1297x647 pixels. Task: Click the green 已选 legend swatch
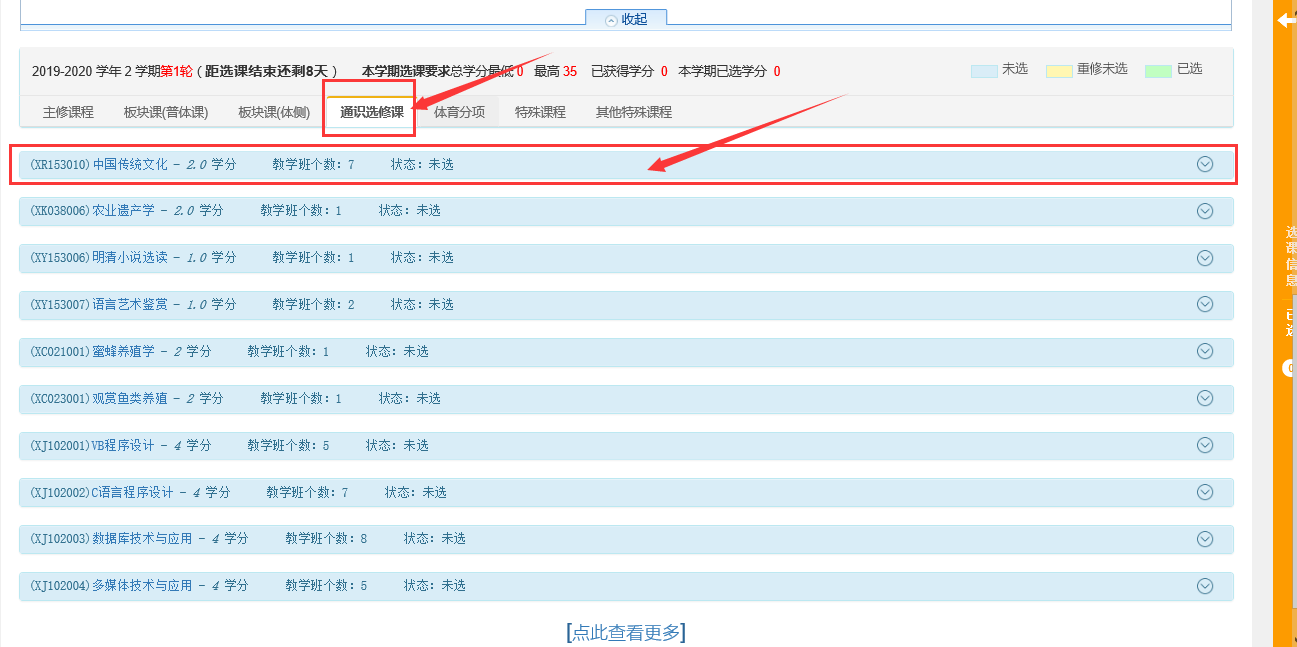(1157, 71)
